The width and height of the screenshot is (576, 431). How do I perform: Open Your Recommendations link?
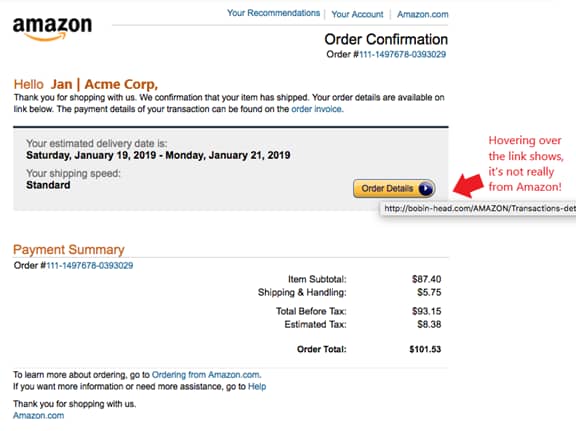point(273,13)
